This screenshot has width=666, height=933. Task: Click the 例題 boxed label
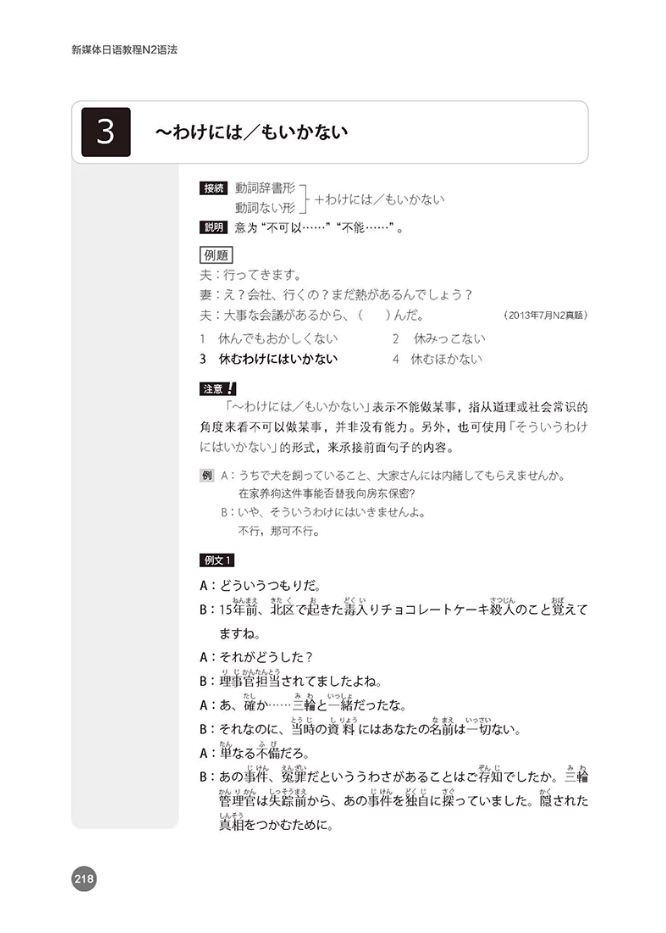216,255
